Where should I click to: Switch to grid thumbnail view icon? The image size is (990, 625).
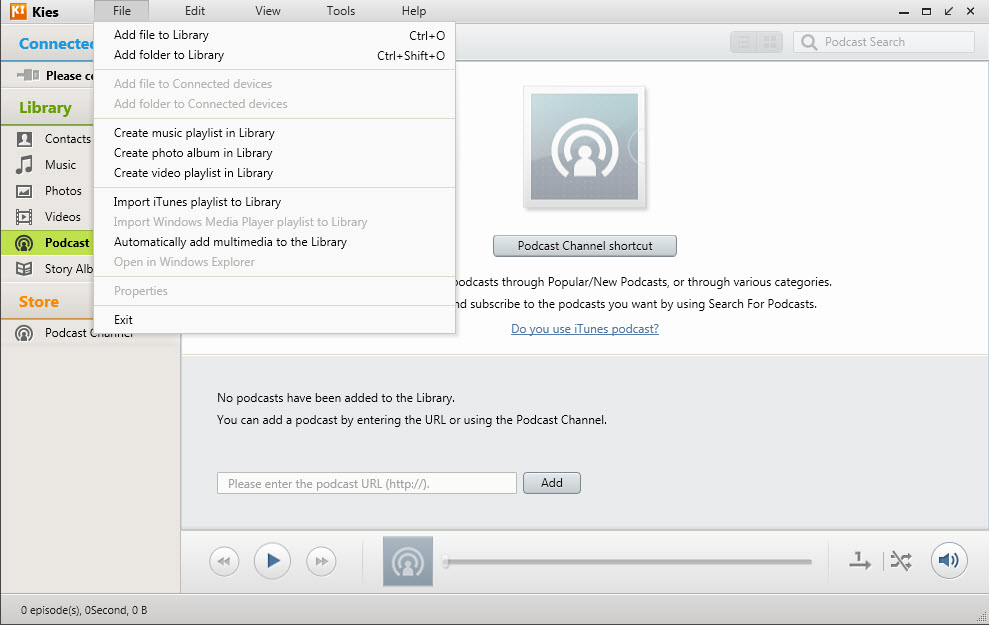[x=770, y=42]
